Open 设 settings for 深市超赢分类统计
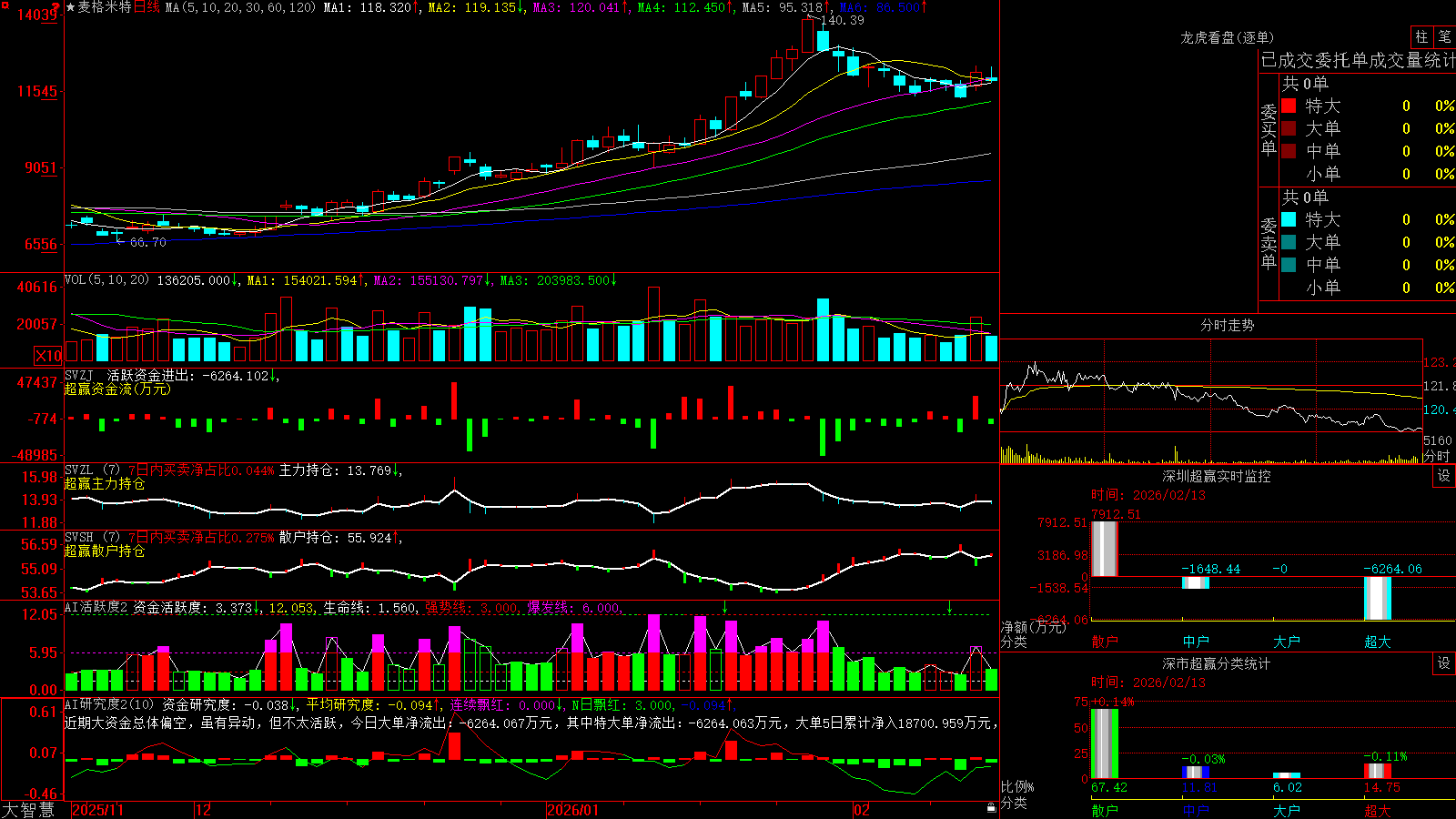The height and width of the screenshot is (819, 1456). click(1444, 663)
